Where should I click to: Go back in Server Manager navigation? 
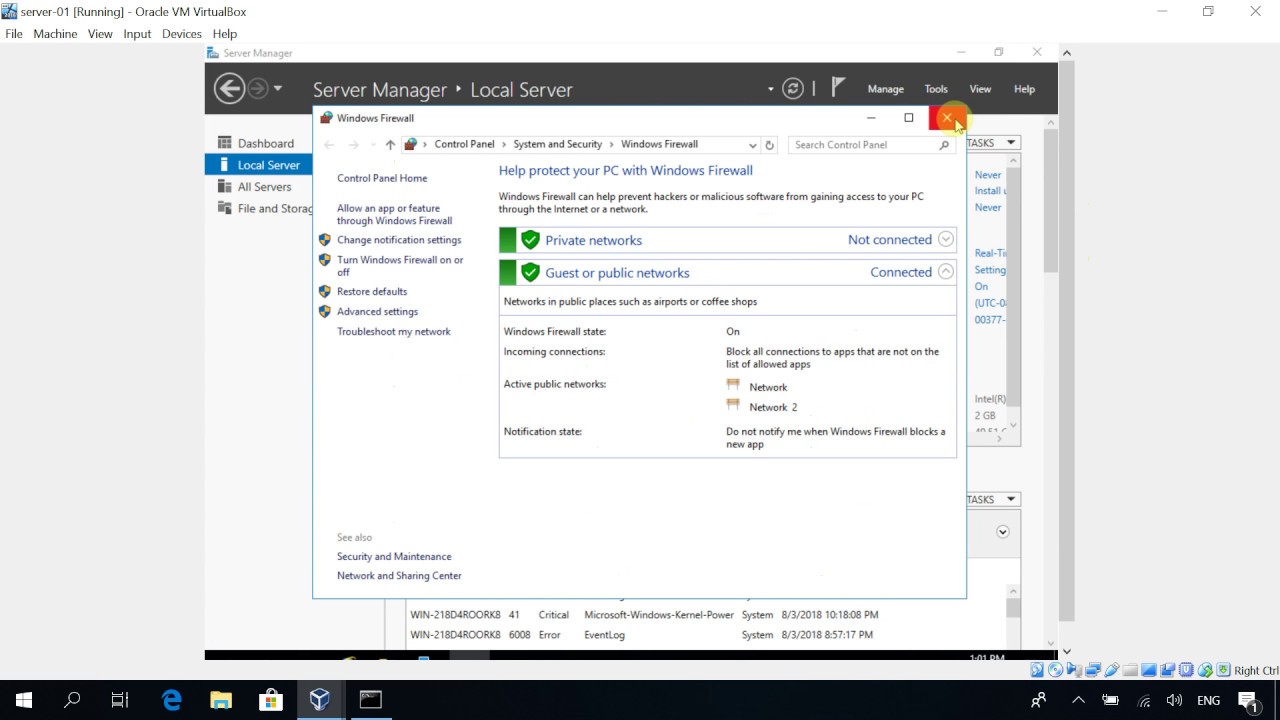229,88
